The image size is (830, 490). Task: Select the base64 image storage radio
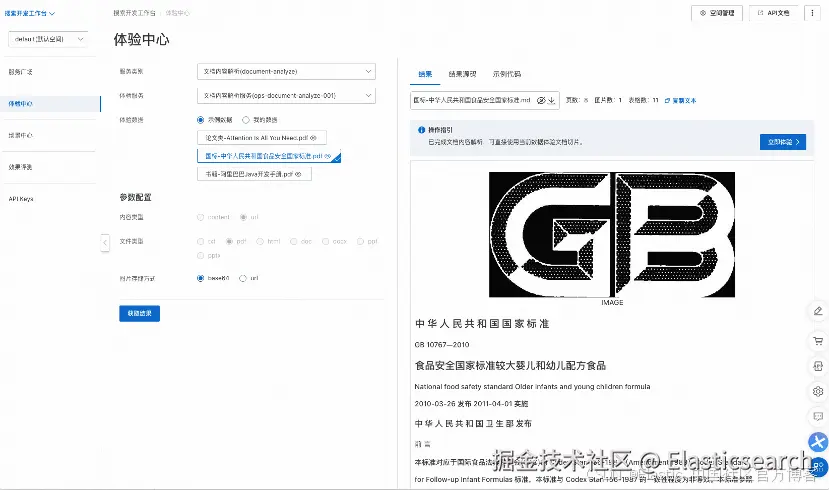pyautogui.click(x=201, y=278)
